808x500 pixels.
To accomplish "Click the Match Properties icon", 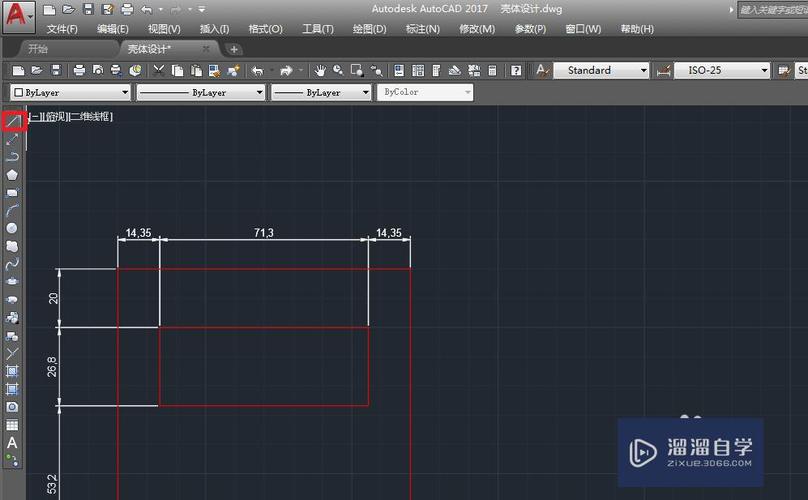I will 214,70.
